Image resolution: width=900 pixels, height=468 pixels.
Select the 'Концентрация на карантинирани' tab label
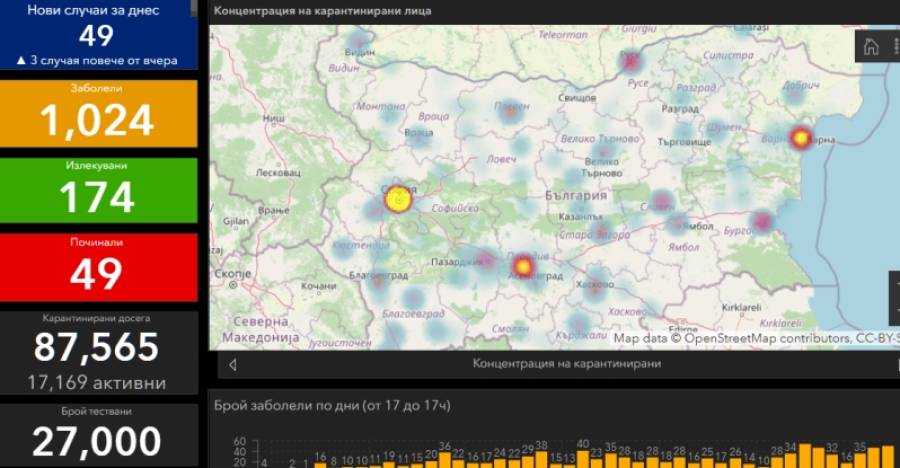(x=566, y=364)
